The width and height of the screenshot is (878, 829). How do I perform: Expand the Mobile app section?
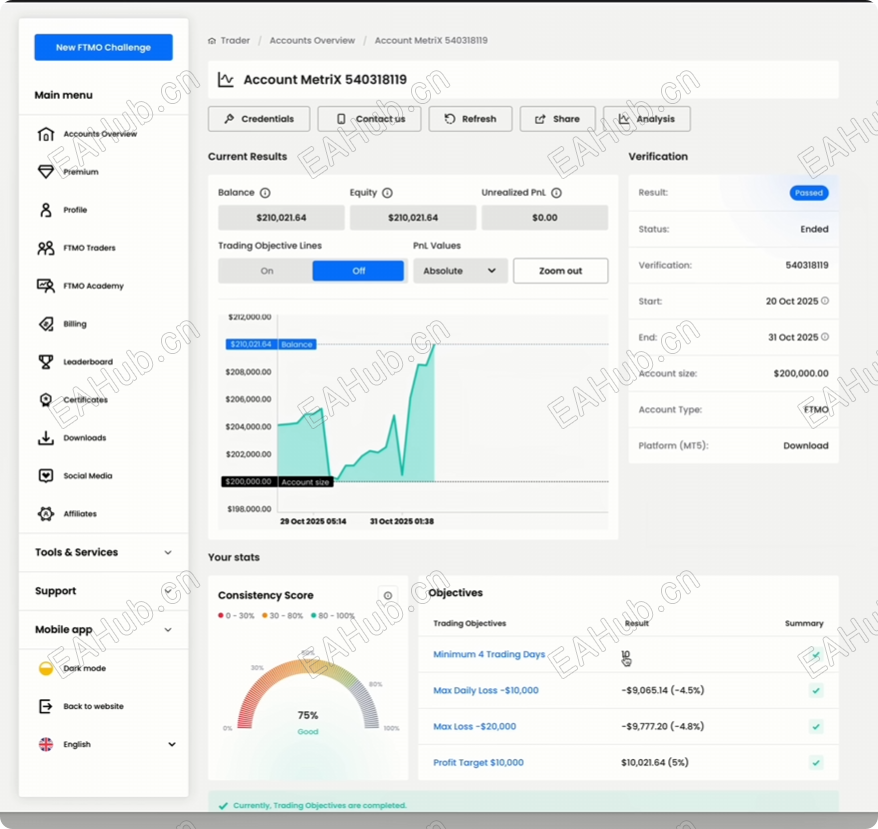tap(104, 630)
